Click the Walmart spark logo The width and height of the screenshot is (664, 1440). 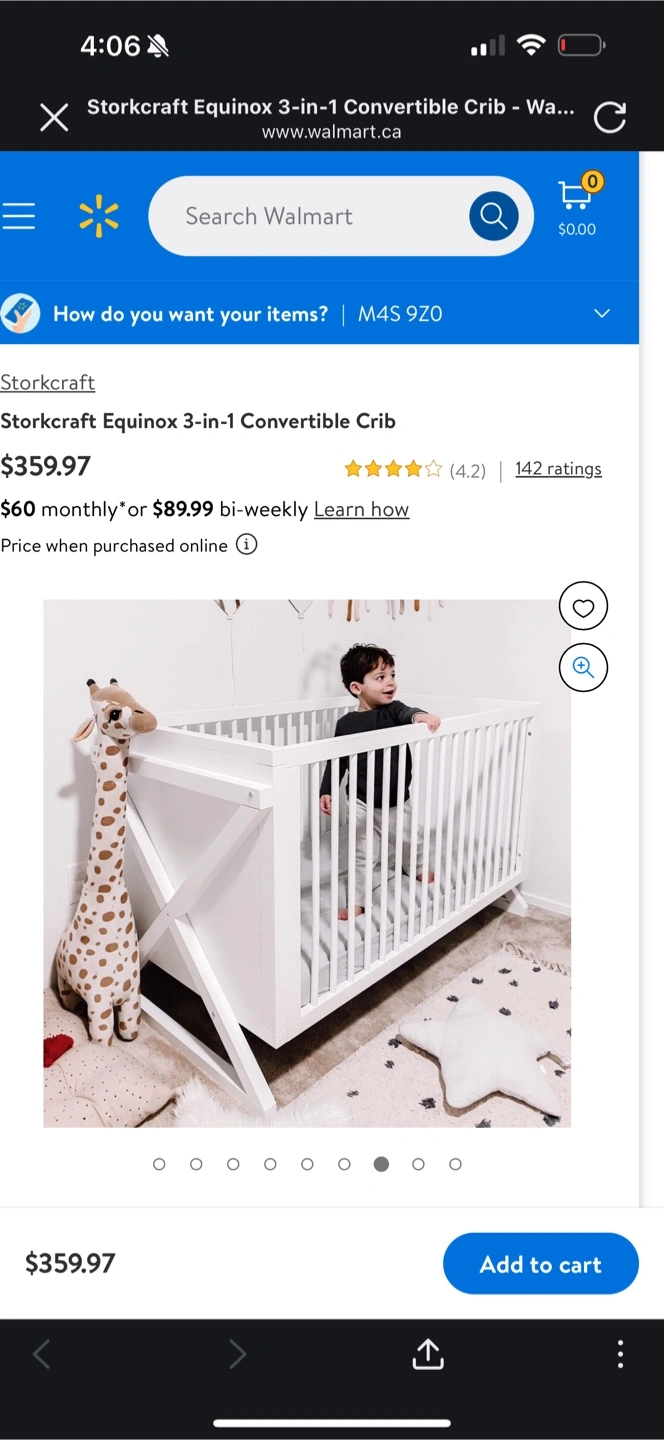coord(99,216)
